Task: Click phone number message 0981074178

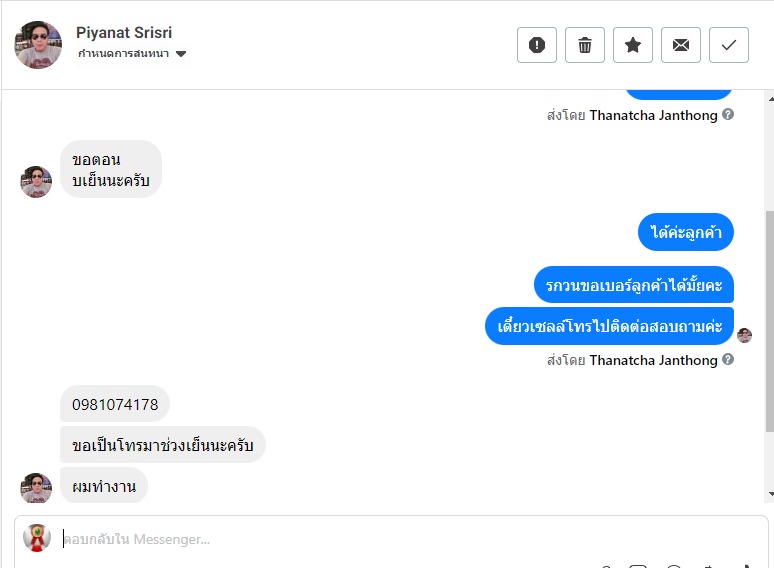Action: pyautogui.click(x=115, y=405)
